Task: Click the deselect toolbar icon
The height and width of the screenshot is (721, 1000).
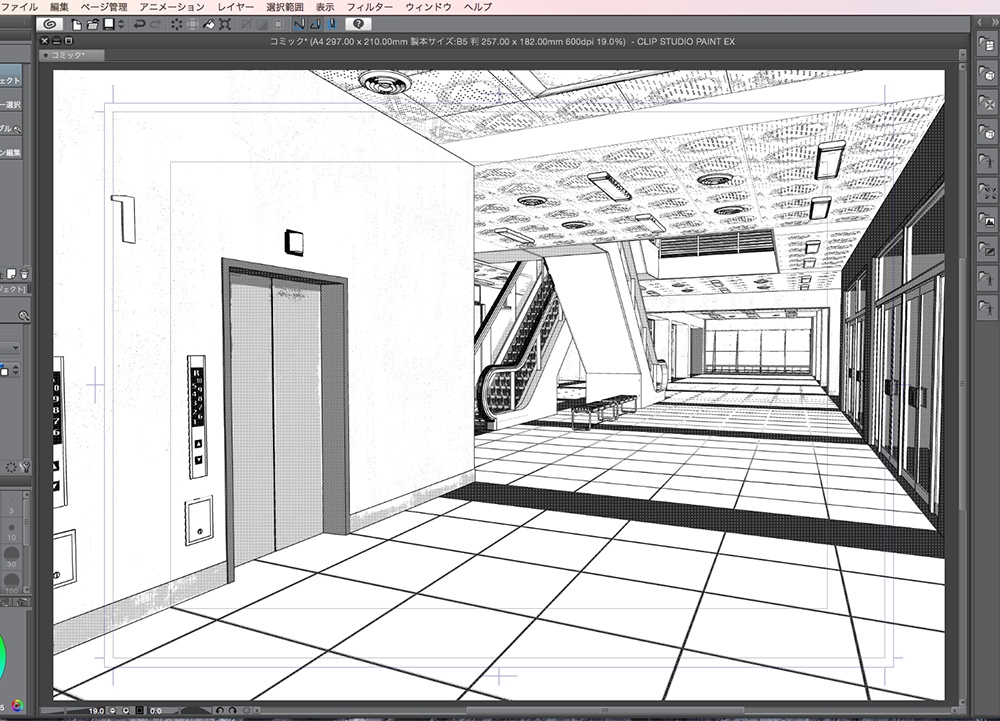Action: 246,24
